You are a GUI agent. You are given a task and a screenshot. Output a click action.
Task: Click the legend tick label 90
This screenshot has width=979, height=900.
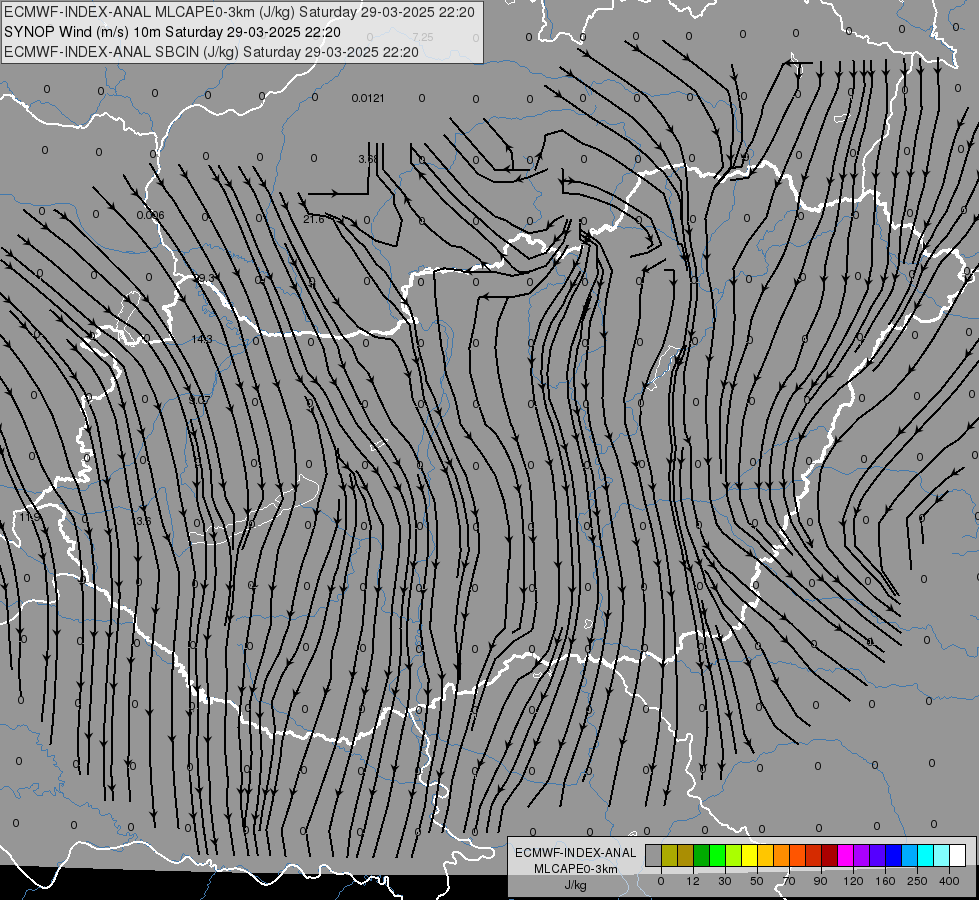820,882
